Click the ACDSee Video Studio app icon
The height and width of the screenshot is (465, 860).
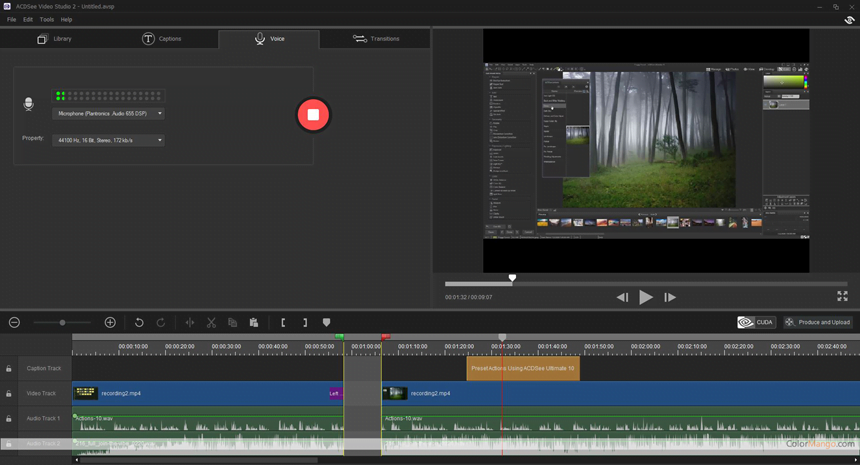coord(7,6)
